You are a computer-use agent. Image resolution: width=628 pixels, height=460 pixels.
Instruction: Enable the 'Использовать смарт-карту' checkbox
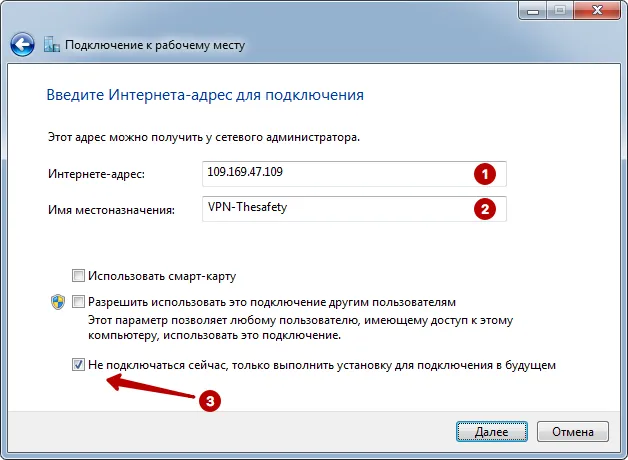pos(78,275)
